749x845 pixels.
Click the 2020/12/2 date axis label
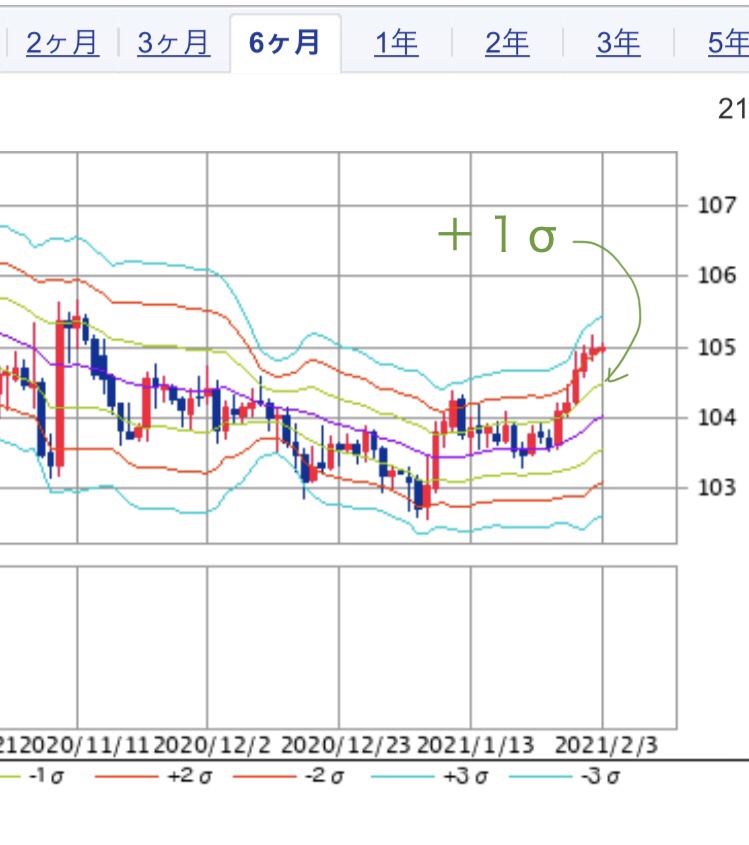pyautogui.click(x=212, y=745)
